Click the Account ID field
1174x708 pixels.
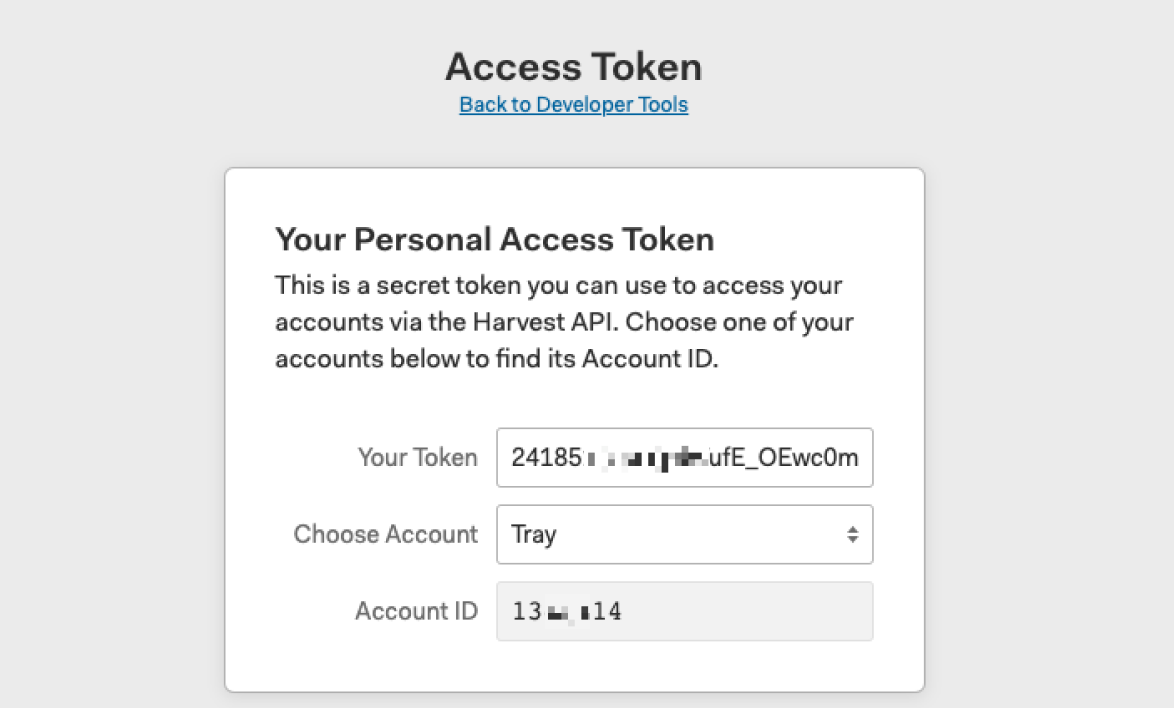point(684,611)
